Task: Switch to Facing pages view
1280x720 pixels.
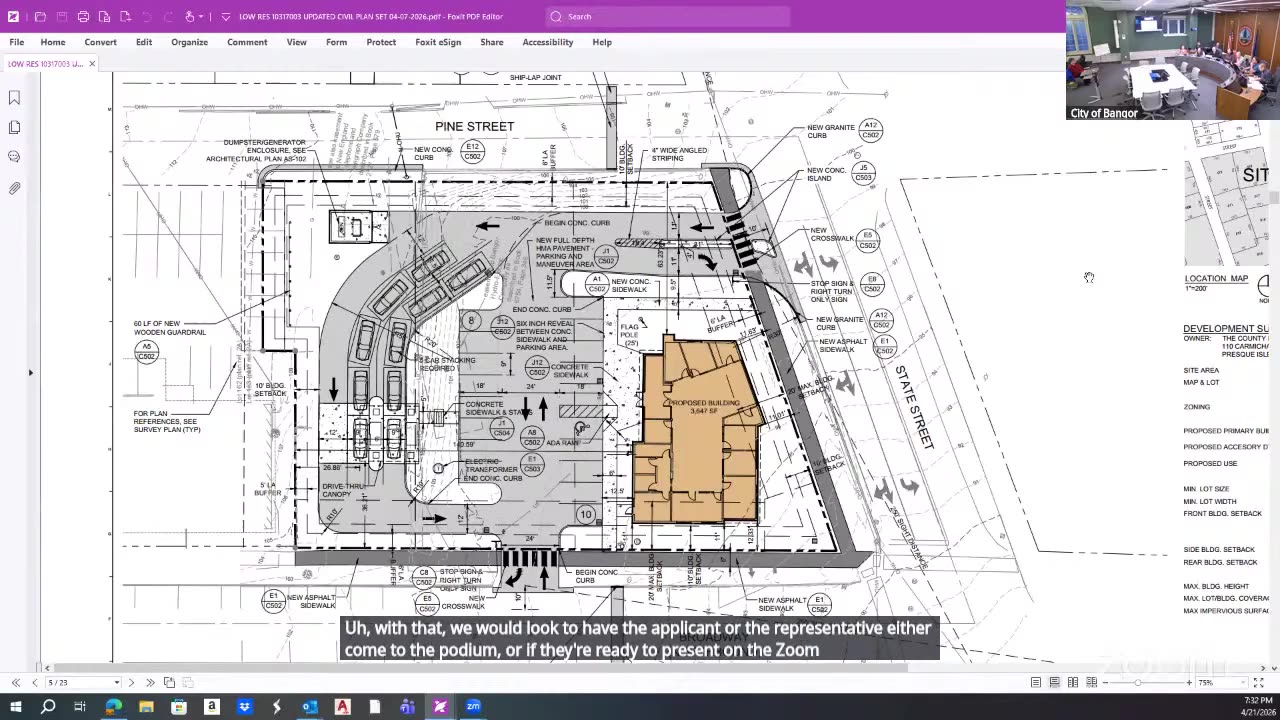Action: click(x=1073, y=682)
